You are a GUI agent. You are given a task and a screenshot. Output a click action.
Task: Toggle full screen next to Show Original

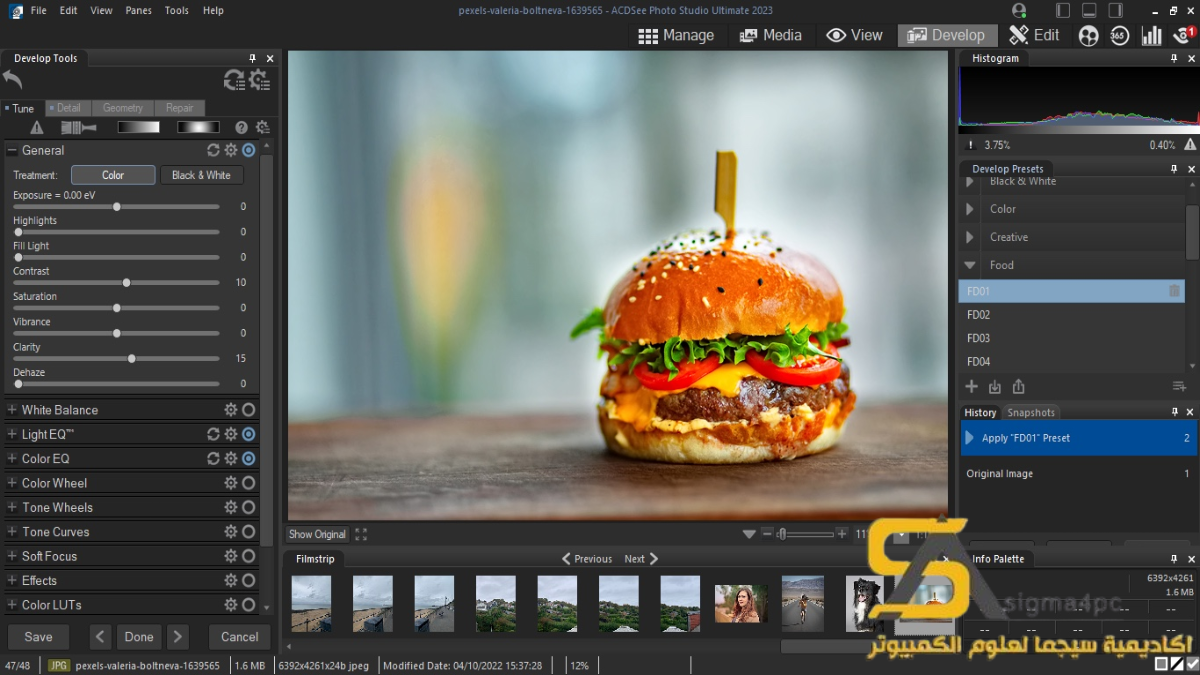coord(361,535)
